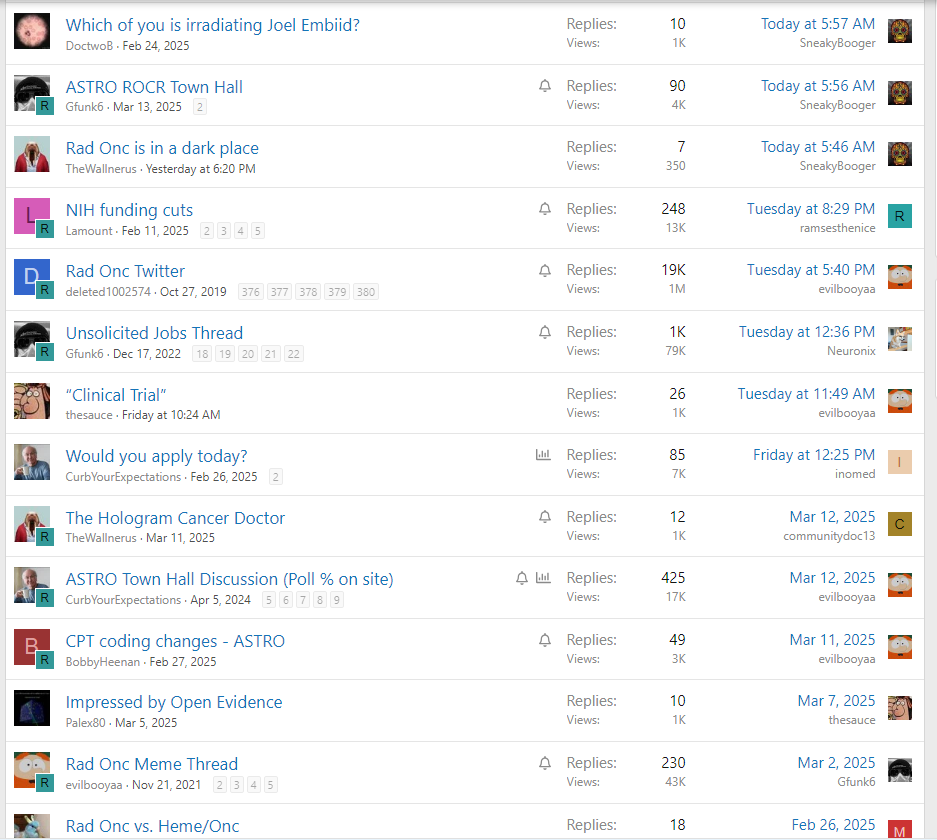Open DoctwoB's avatar on the Joel Embiid thread
The width and height of the screenshot is (937, 840).
[x=32, y=32]
